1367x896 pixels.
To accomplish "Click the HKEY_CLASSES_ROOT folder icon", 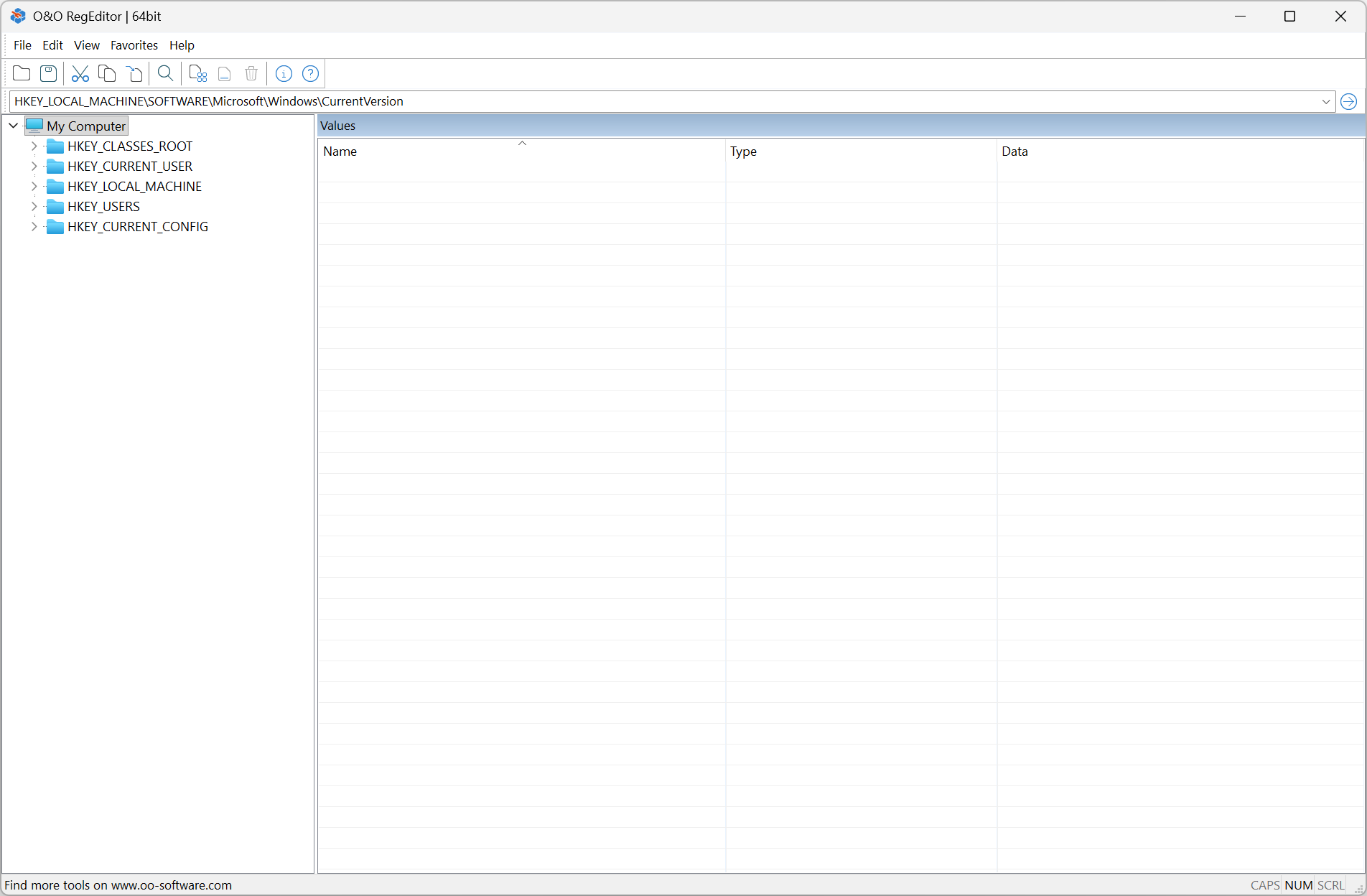I will (x=55, y=146).
